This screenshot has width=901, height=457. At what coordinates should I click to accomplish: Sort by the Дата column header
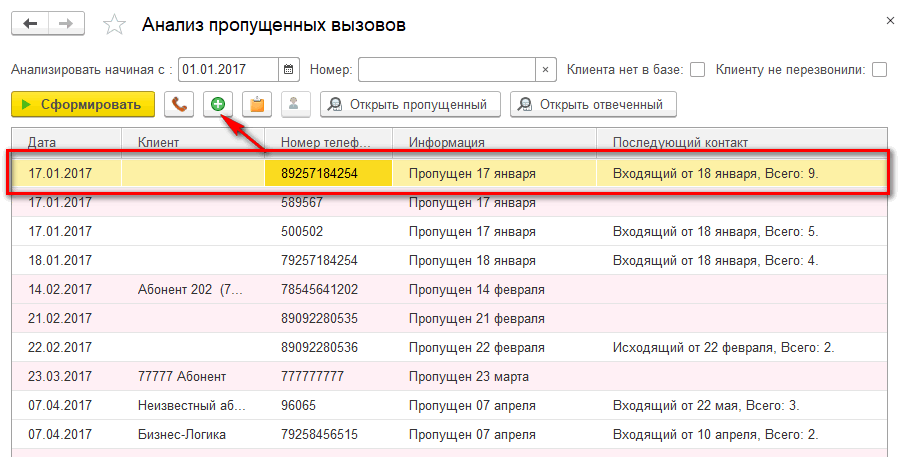pyautogui.click(x=65, y=142)
